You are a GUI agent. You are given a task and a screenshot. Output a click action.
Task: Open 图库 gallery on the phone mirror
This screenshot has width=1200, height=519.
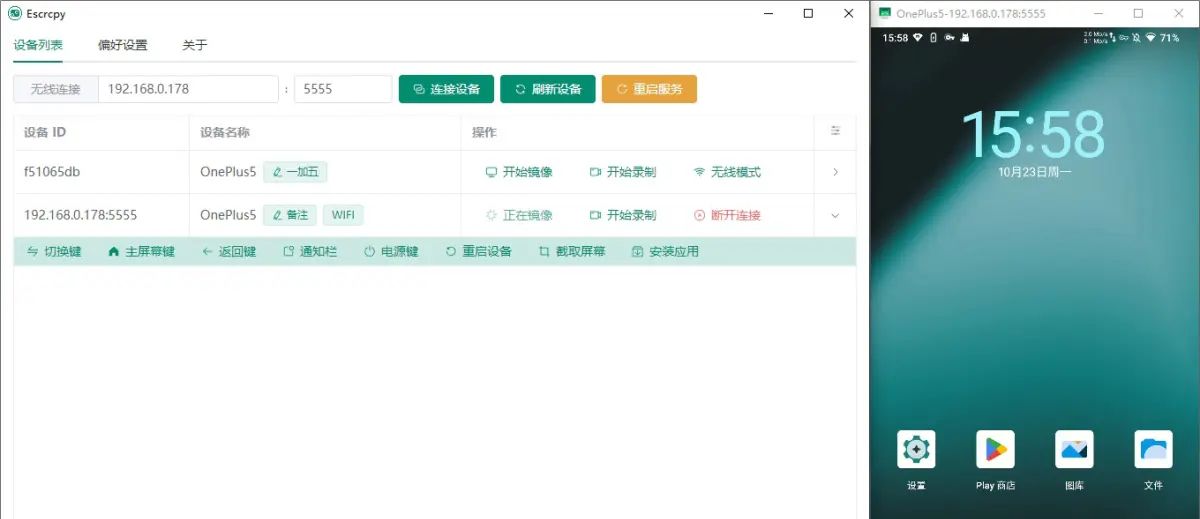click(1074, 460)
